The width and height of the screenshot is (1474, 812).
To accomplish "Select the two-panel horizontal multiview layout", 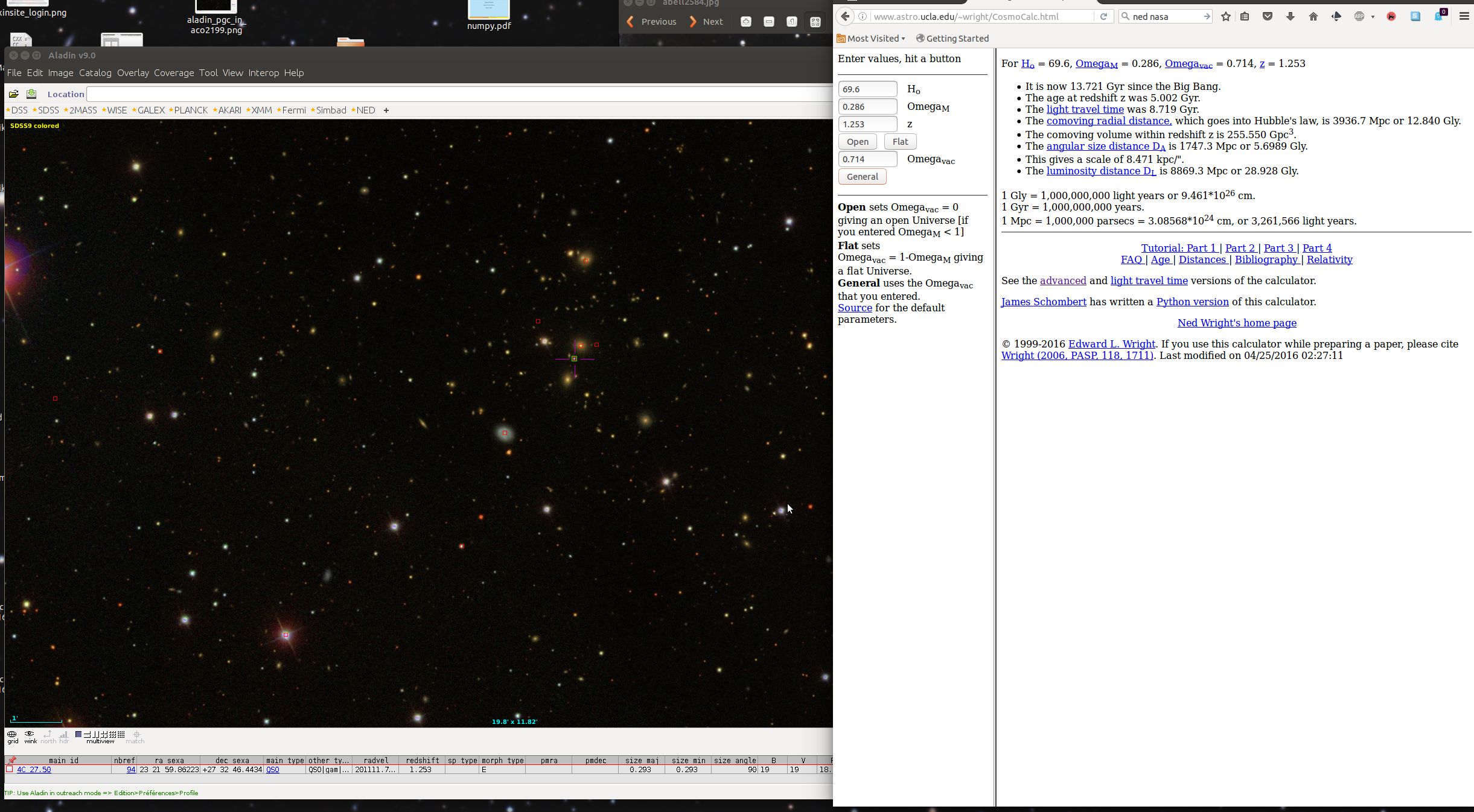I will (x=87, y=734).
